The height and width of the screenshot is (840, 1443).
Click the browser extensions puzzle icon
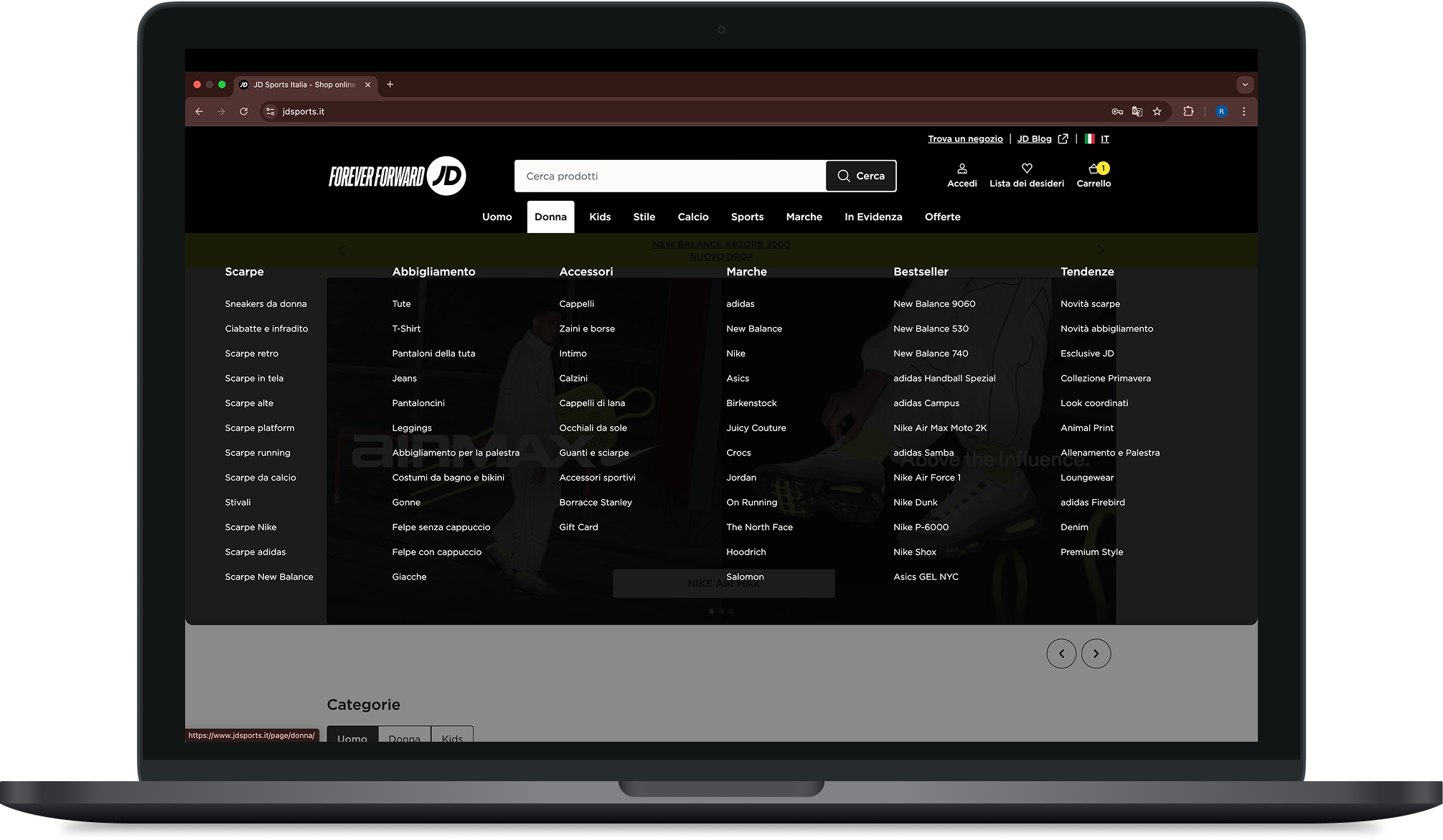tap(1189, 111)
